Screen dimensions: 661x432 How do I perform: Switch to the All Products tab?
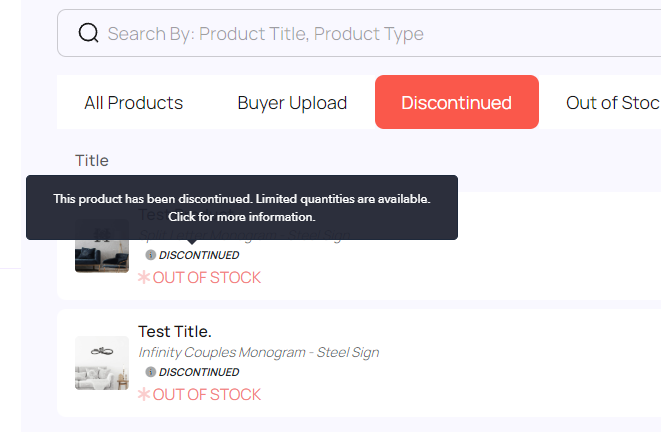134,102
